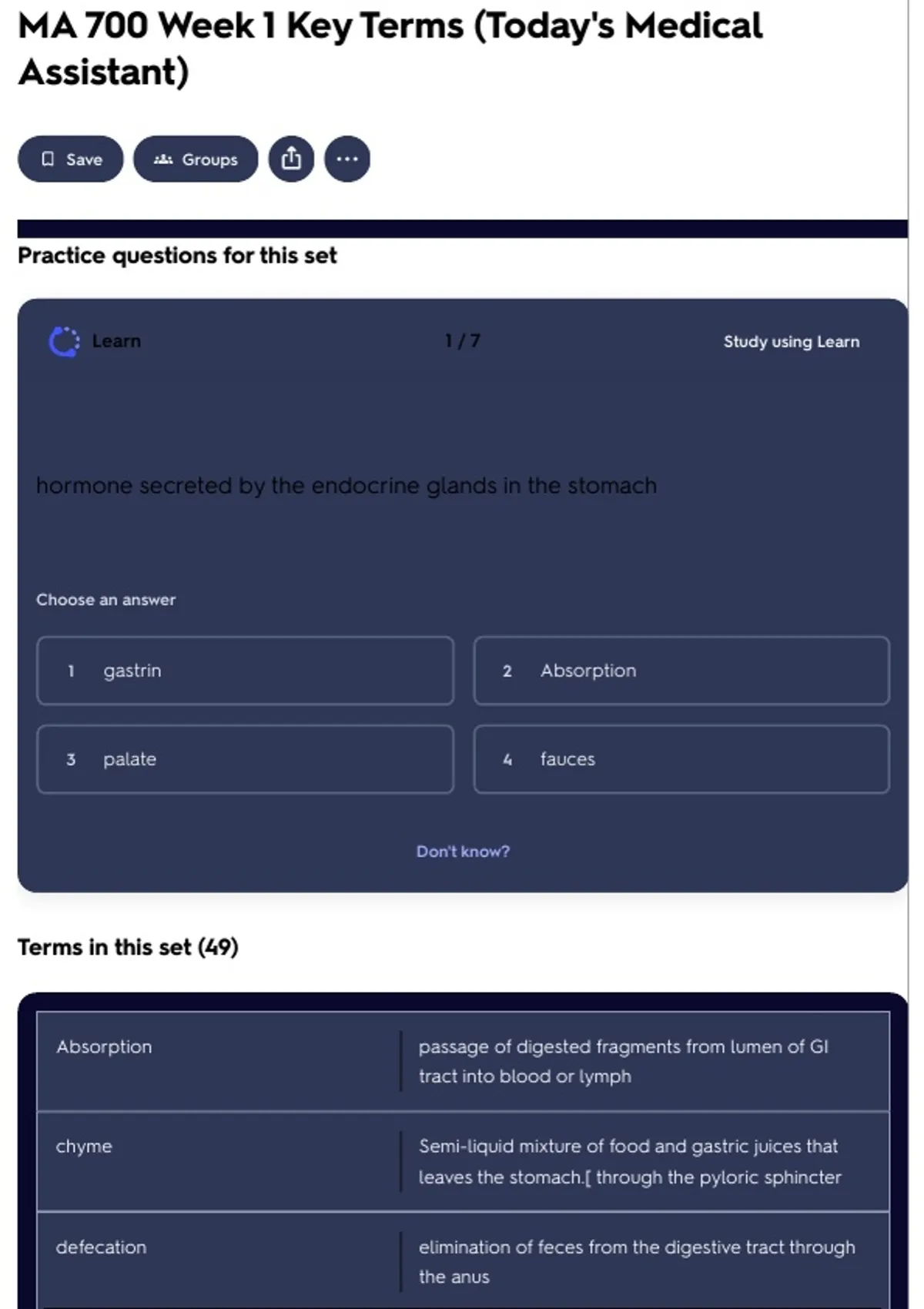Screen dimensions: 924x1309
Task: Click the defecation term in the list
Action: tap(101, 1247)
